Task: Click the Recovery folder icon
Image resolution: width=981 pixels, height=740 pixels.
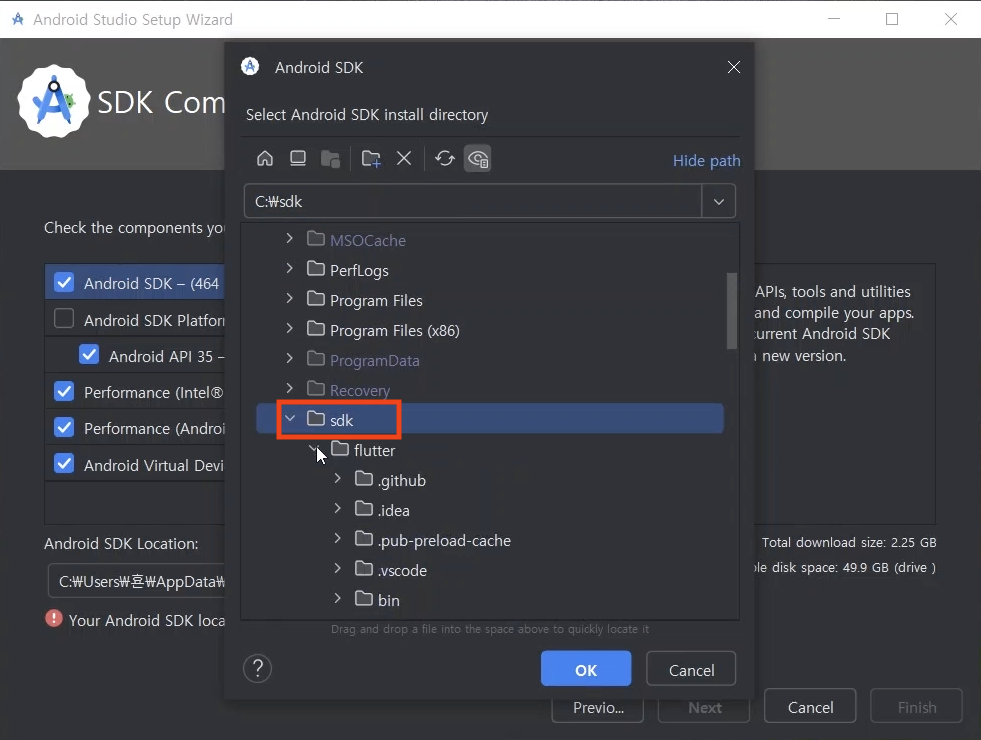Action: tap(316, 389)
